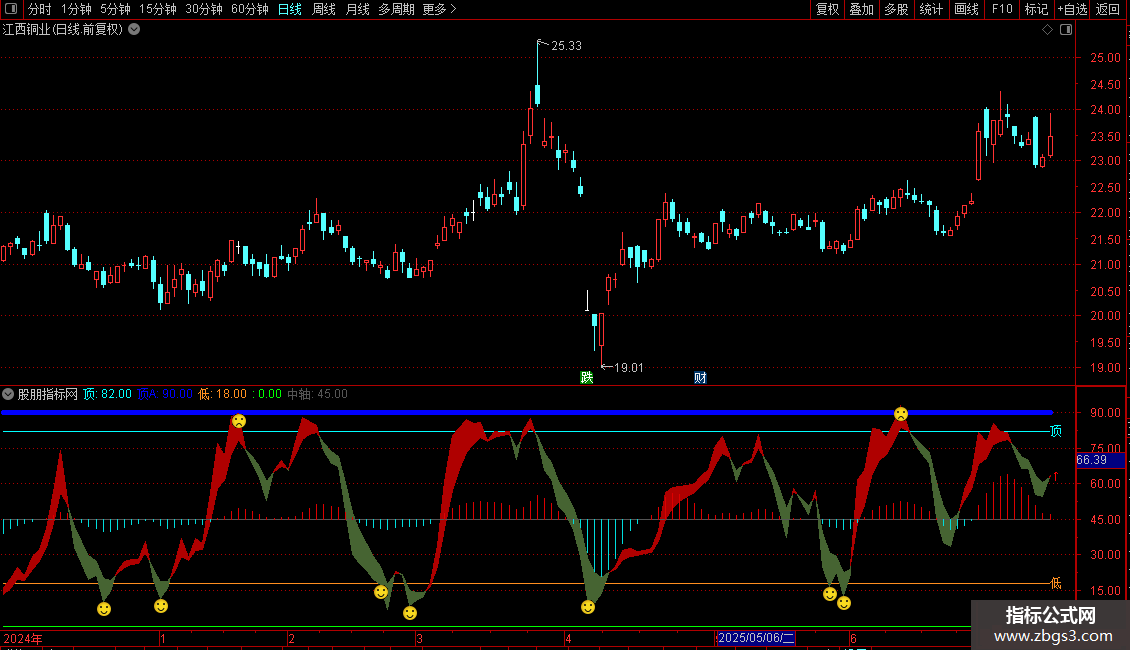Open the 复权 adjustment options
The height and width of the screenshot is (650, 1130).
(x=827, y=9)
